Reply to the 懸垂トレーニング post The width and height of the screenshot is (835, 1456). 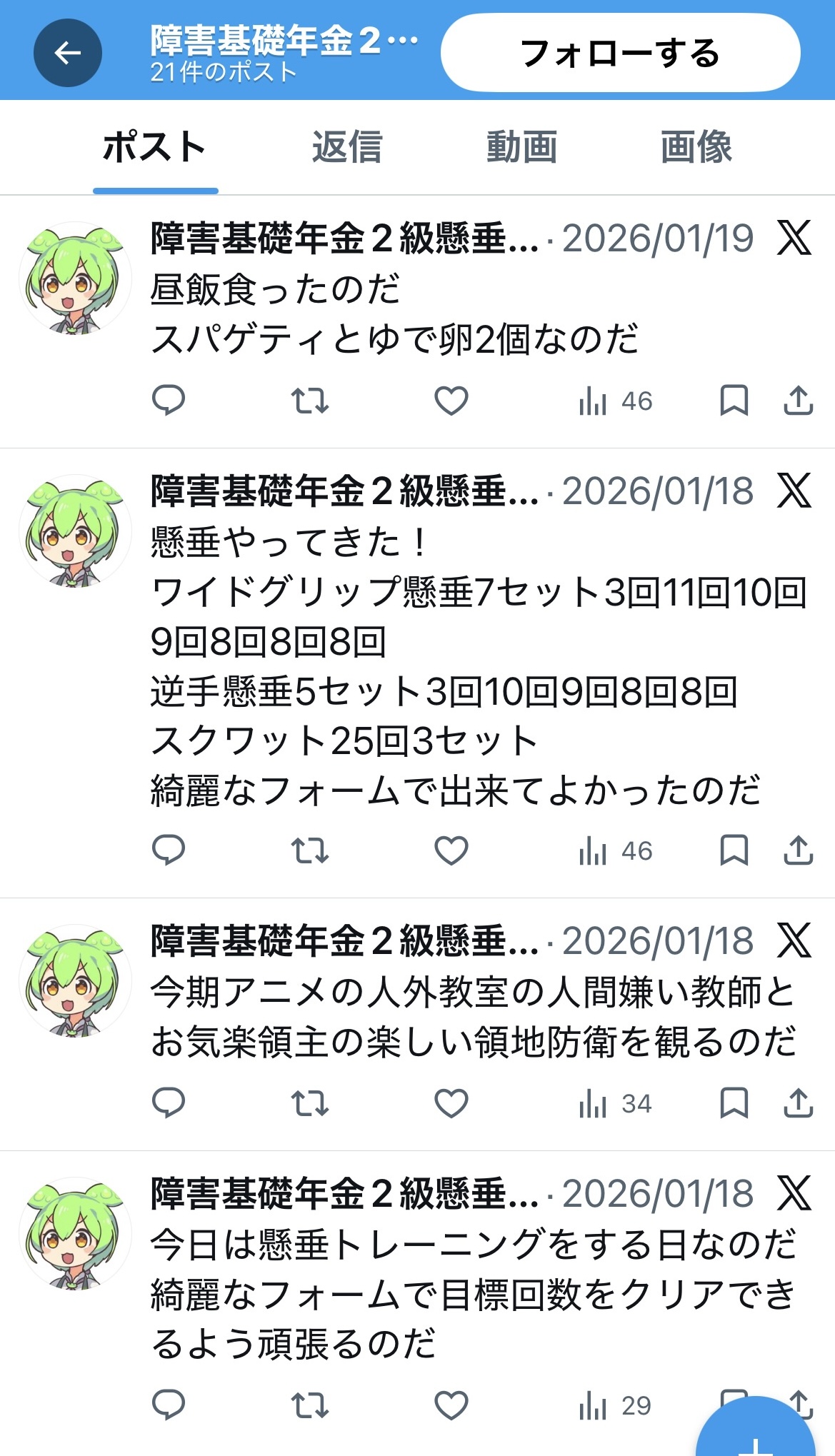click(x=169, y=1405)
